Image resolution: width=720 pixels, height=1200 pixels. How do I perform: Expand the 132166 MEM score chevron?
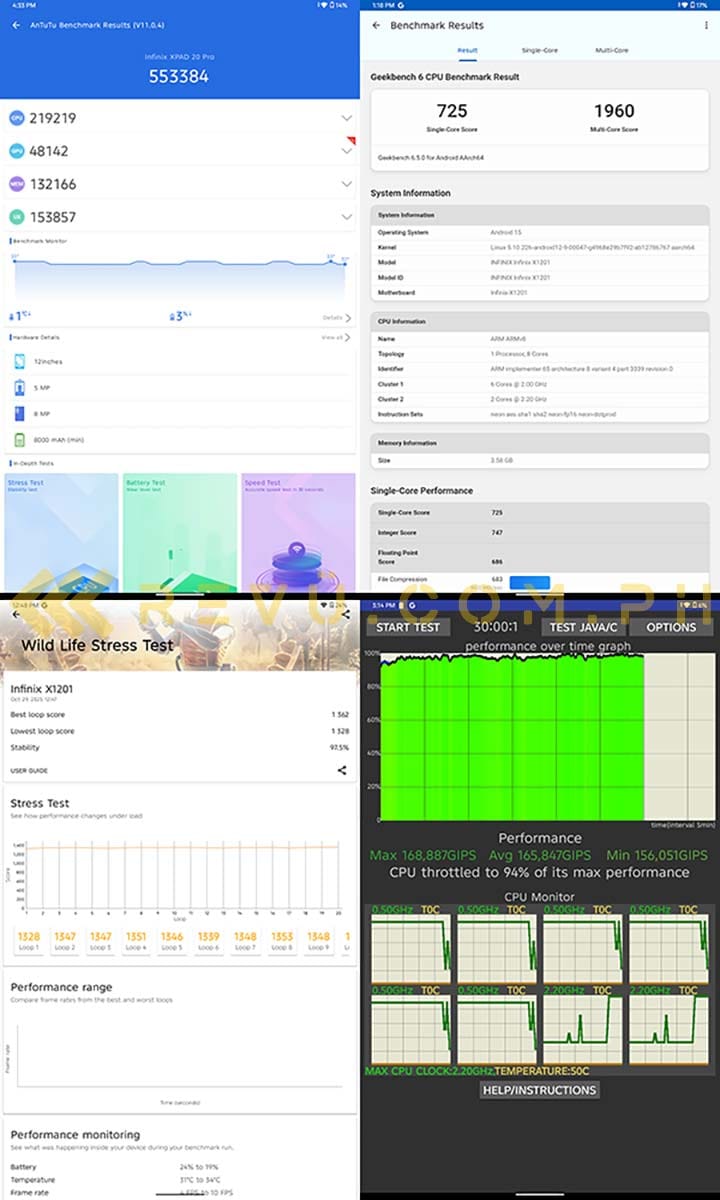[x=346, y=184]
